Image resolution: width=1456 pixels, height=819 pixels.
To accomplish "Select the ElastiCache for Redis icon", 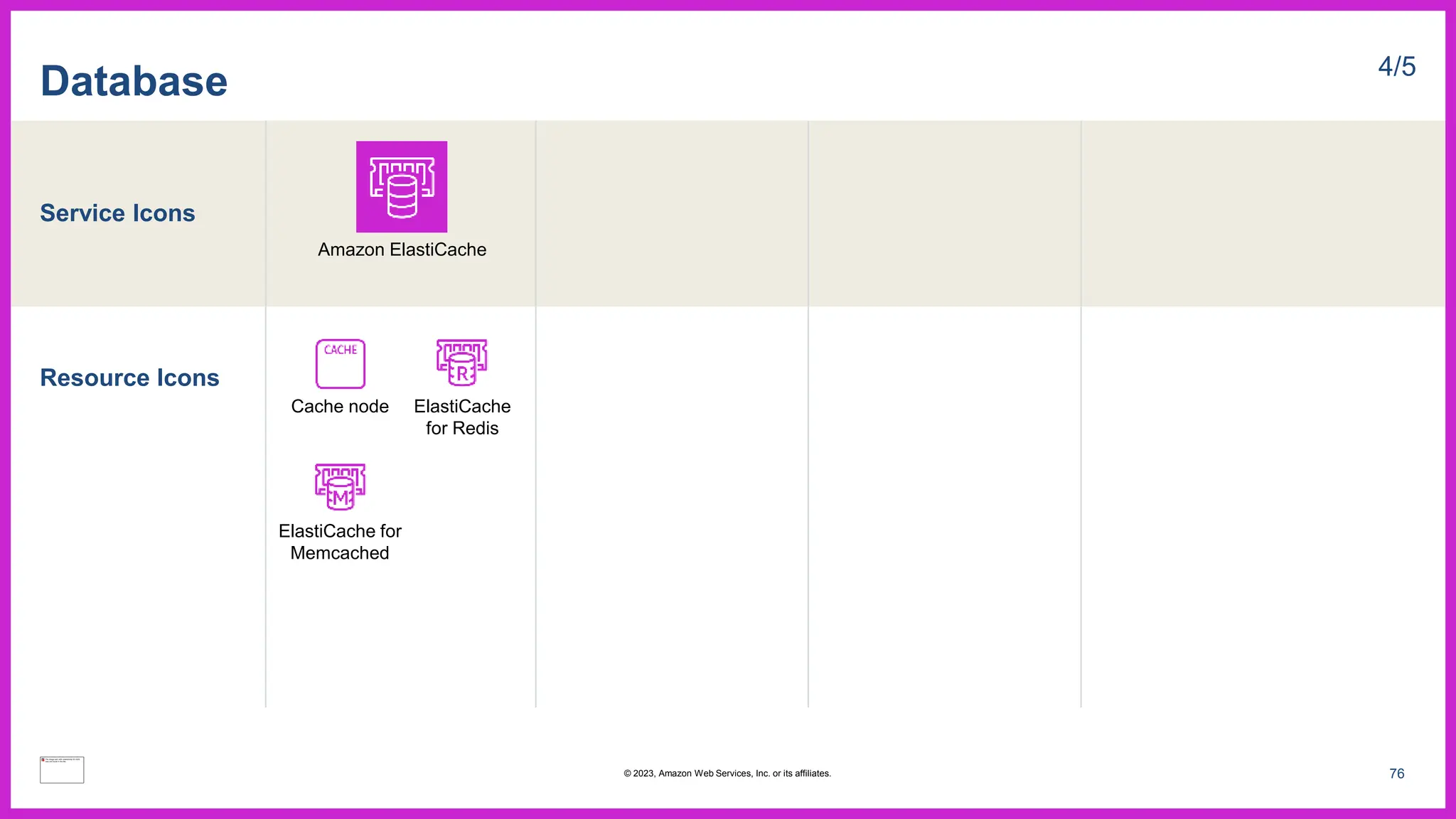I will click(x=462, y=363).
